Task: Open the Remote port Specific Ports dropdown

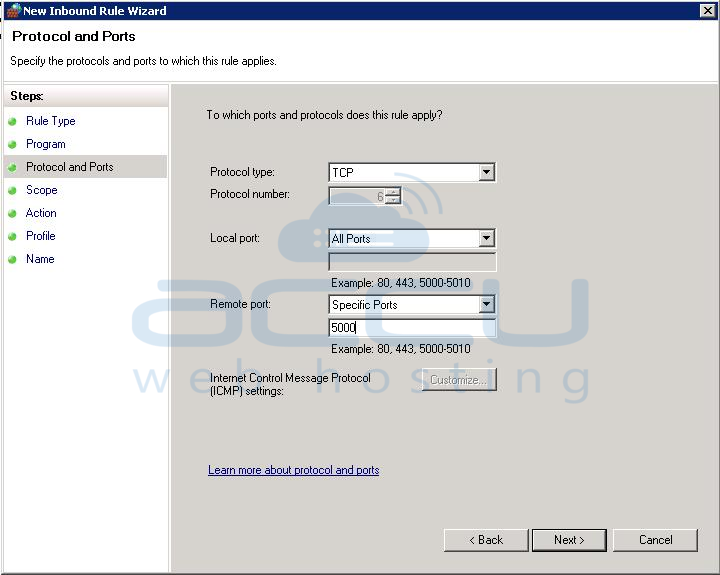Action: coord(412,304)
